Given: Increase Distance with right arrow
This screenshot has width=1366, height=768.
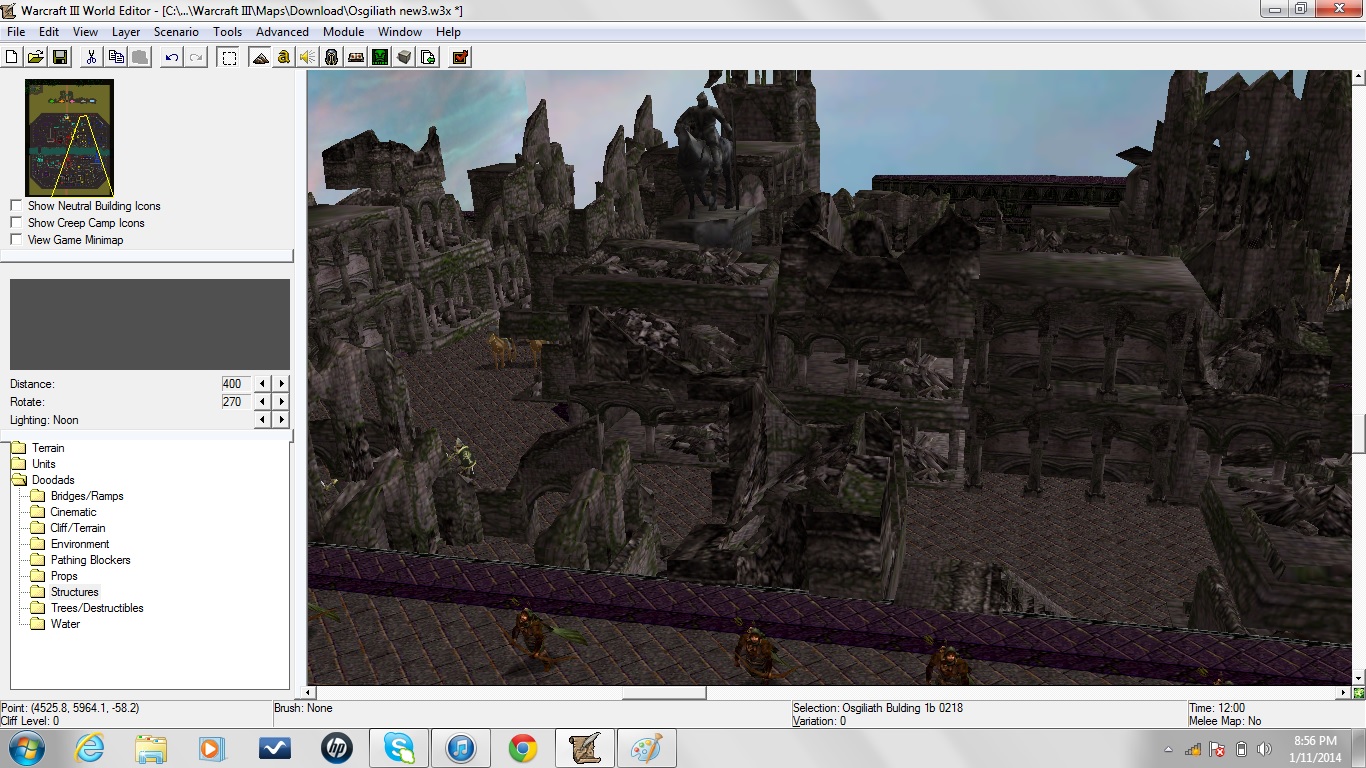Looking at the screenshot, I should (x=282, y=384).
